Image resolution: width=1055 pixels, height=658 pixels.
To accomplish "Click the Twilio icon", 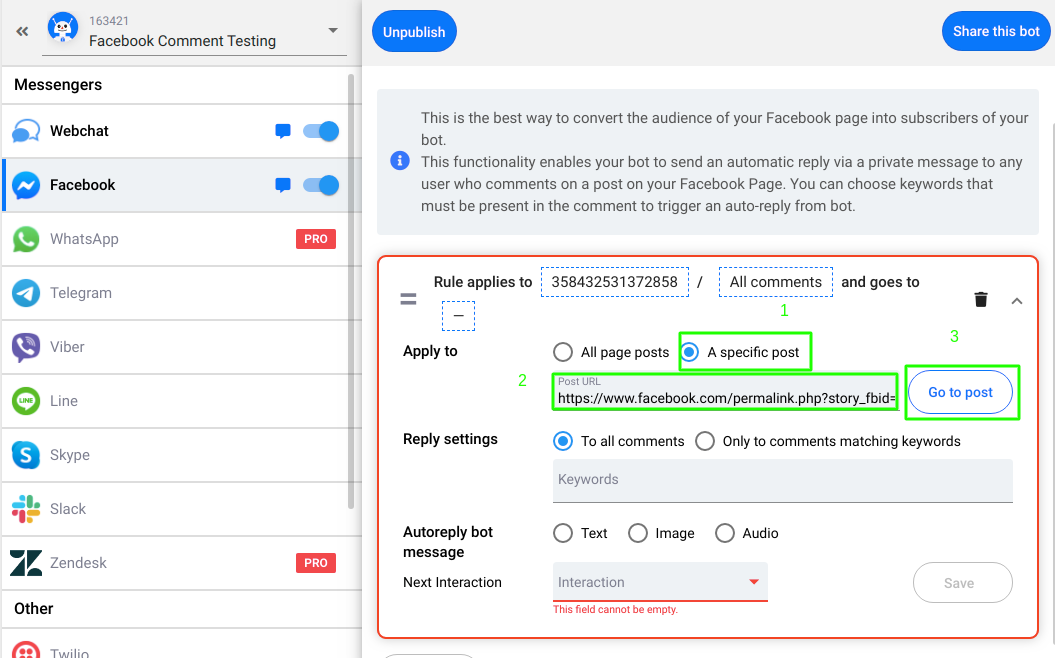I will pyautogui.click(x=26, y=650).
